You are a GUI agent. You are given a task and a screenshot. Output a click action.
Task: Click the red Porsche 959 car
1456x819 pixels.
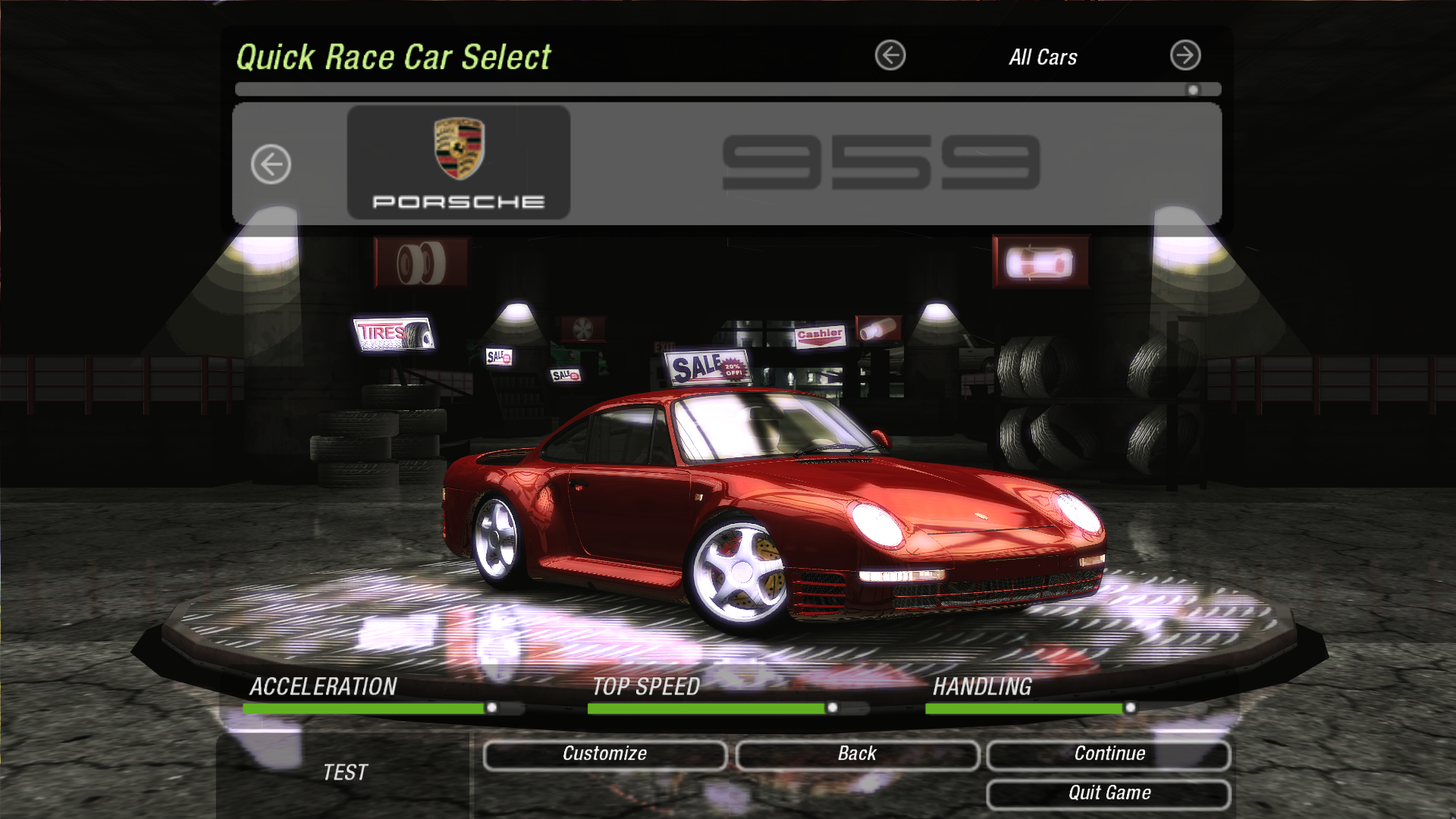pos(773,512)
